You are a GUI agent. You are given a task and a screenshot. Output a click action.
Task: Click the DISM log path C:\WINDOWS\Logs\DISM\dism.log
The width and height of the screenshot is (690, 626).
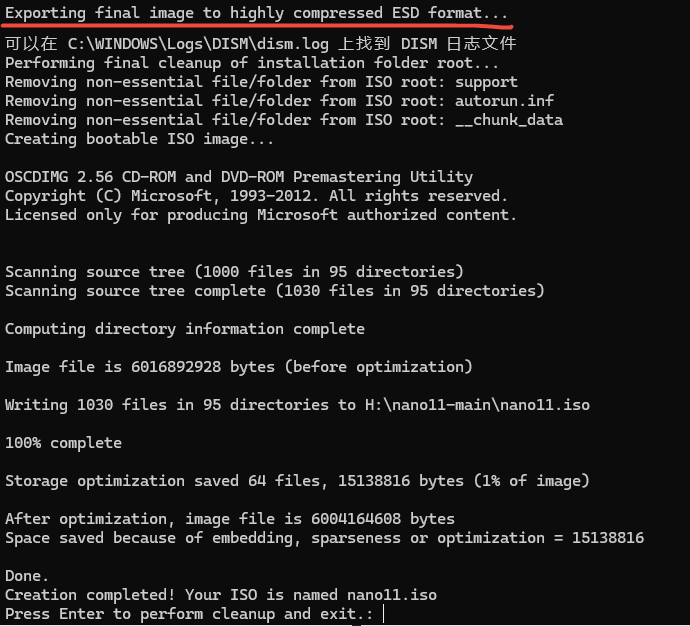coord(198,44)
